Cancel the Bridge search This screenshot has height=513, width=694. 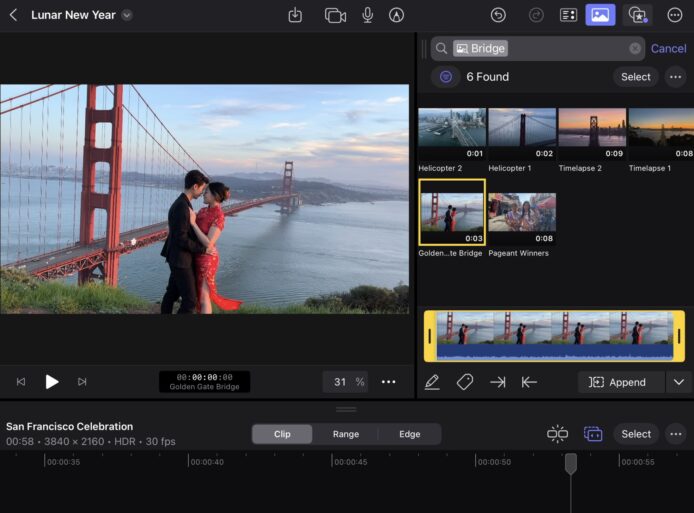668,48
